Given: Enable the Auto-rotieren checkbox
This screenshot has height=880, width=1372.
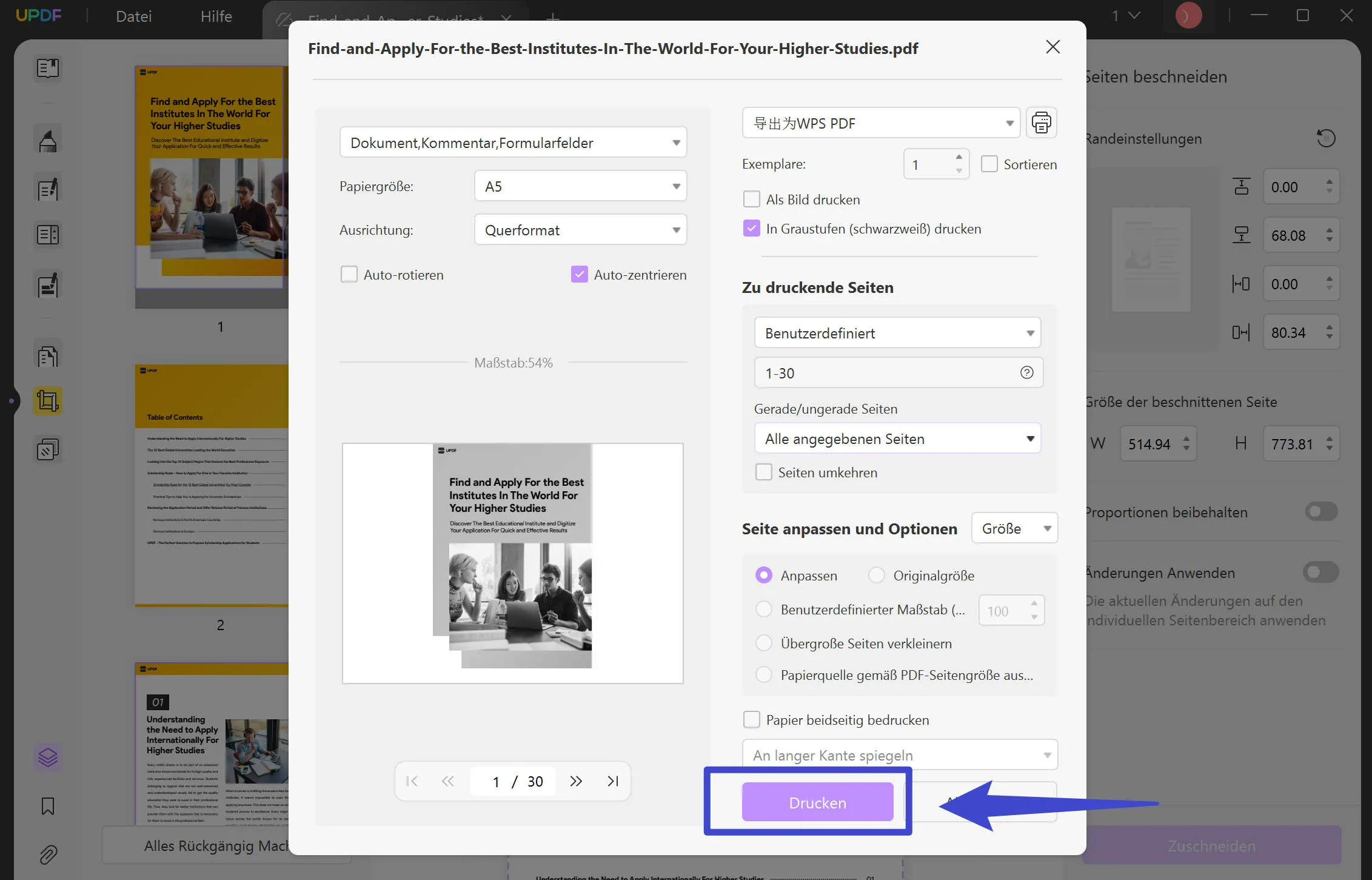Looking at the screenshot, I should [x=349, y=275].
